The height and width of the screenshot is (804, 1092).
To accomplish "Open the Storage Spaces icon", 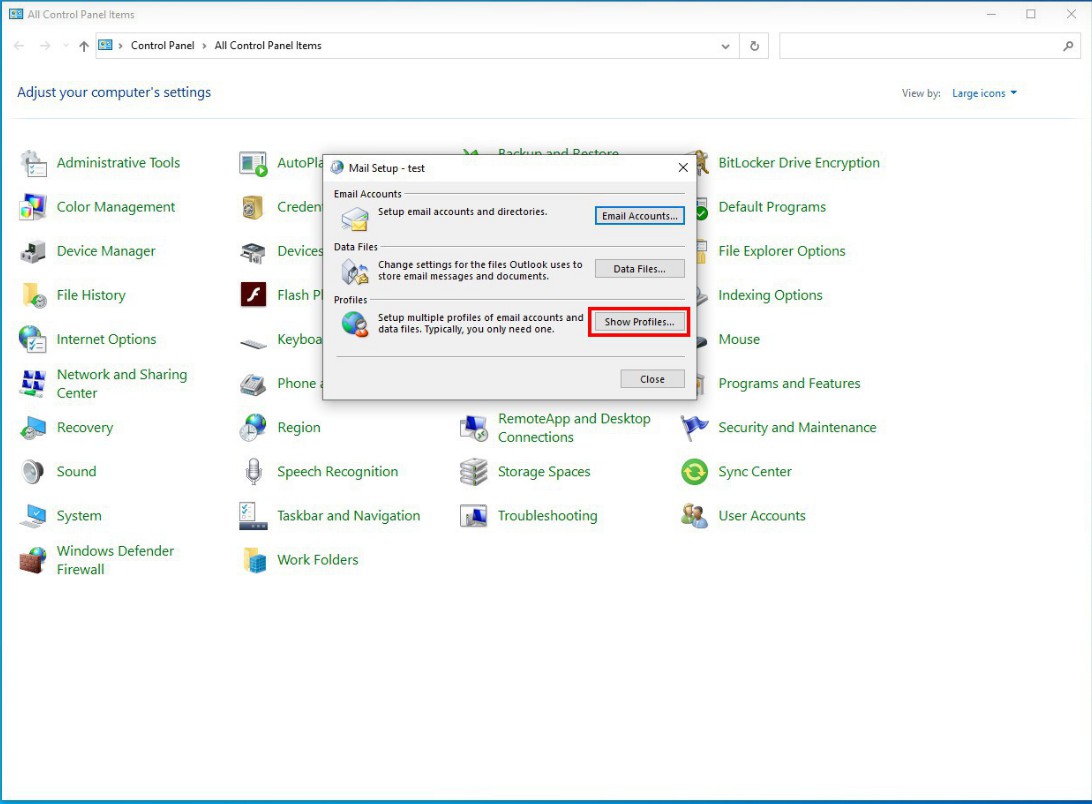I will point(474,472).
